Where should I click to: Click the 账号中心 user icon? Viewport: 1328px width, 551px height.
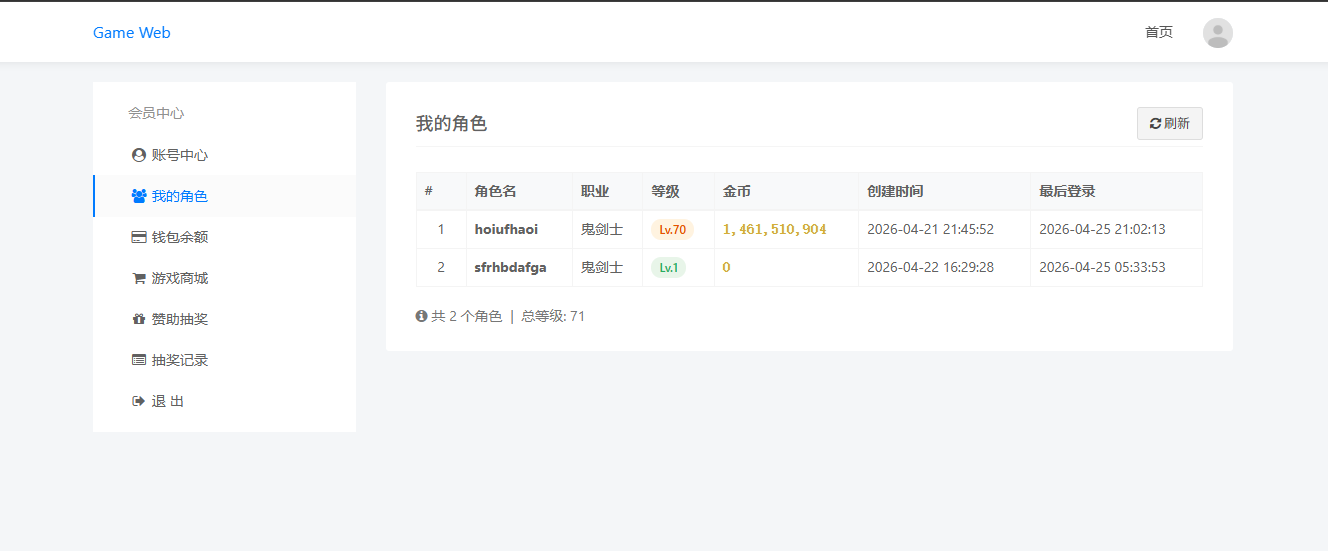pyautogui.click(x=139, y=155)
